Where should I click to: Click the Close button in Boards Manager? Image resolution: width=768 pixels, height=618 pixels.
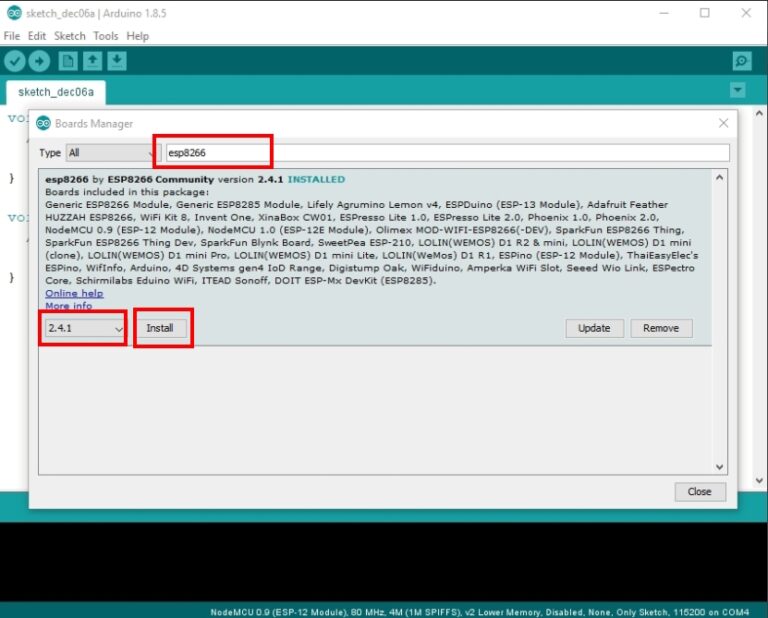pyautogui.click(x=699, y=492)
